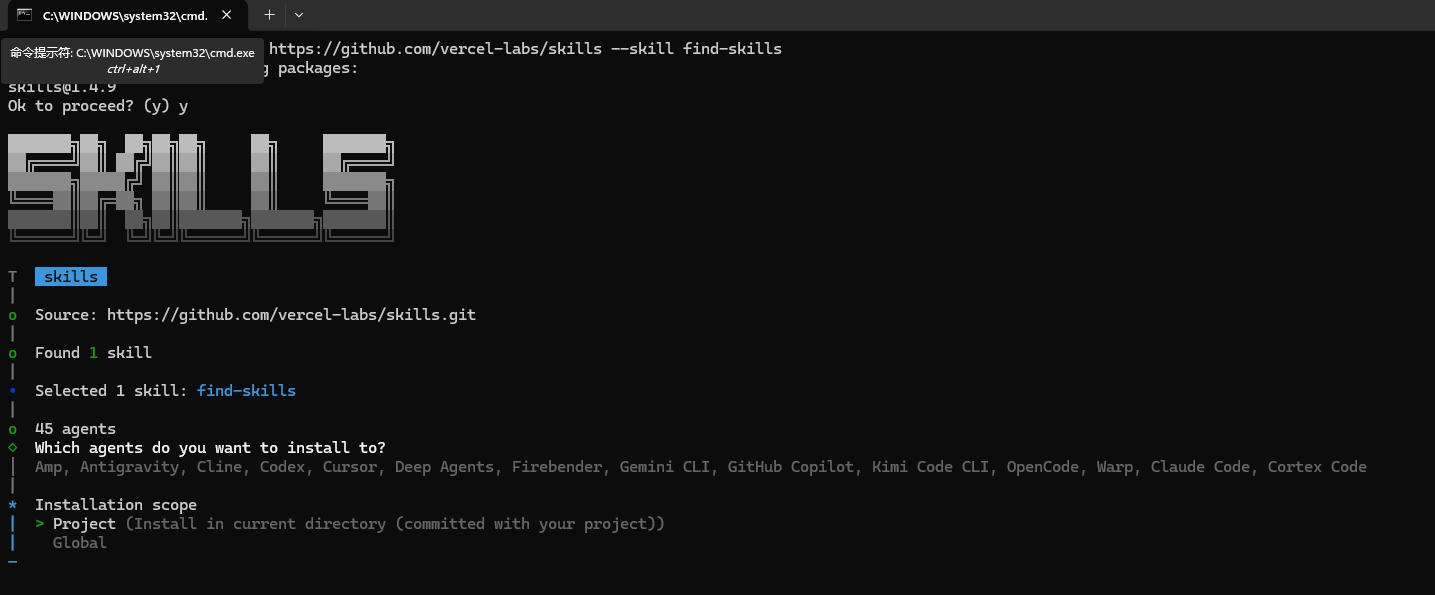Image resolution: width=1435 pixels, height=595 pixels.
Task: Select the Project installation scope option
Action: point(84,524)
